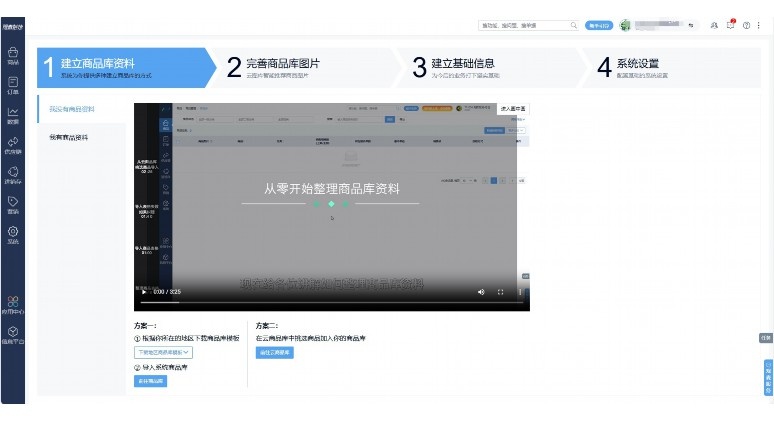The height and width of the screenshot is (421, 774).
Task: Click the 方案二 heading text
Action: (267, 326)
